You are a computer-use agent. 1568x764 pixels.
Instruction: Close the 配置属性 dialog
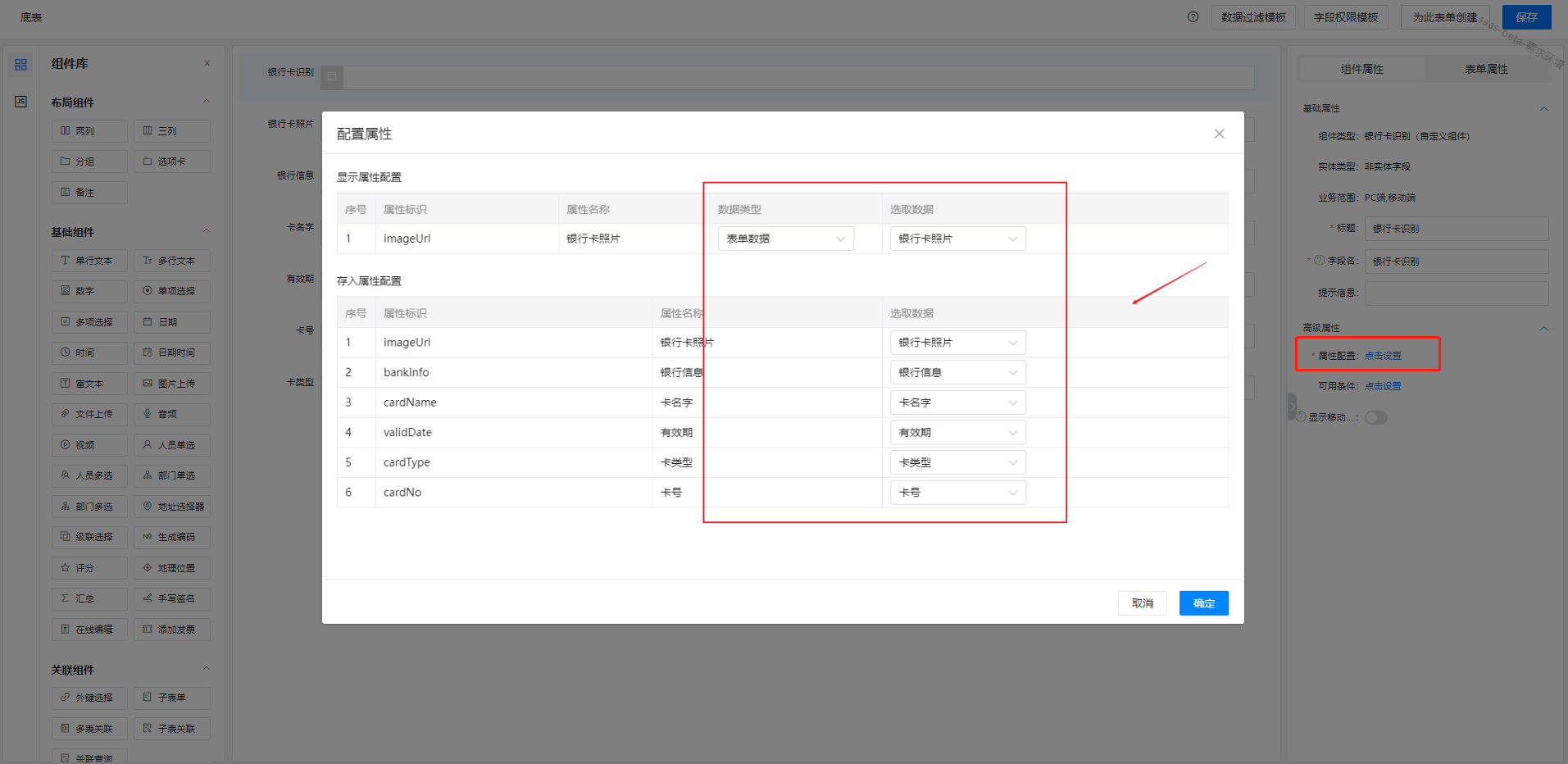tap(1219, 134)
